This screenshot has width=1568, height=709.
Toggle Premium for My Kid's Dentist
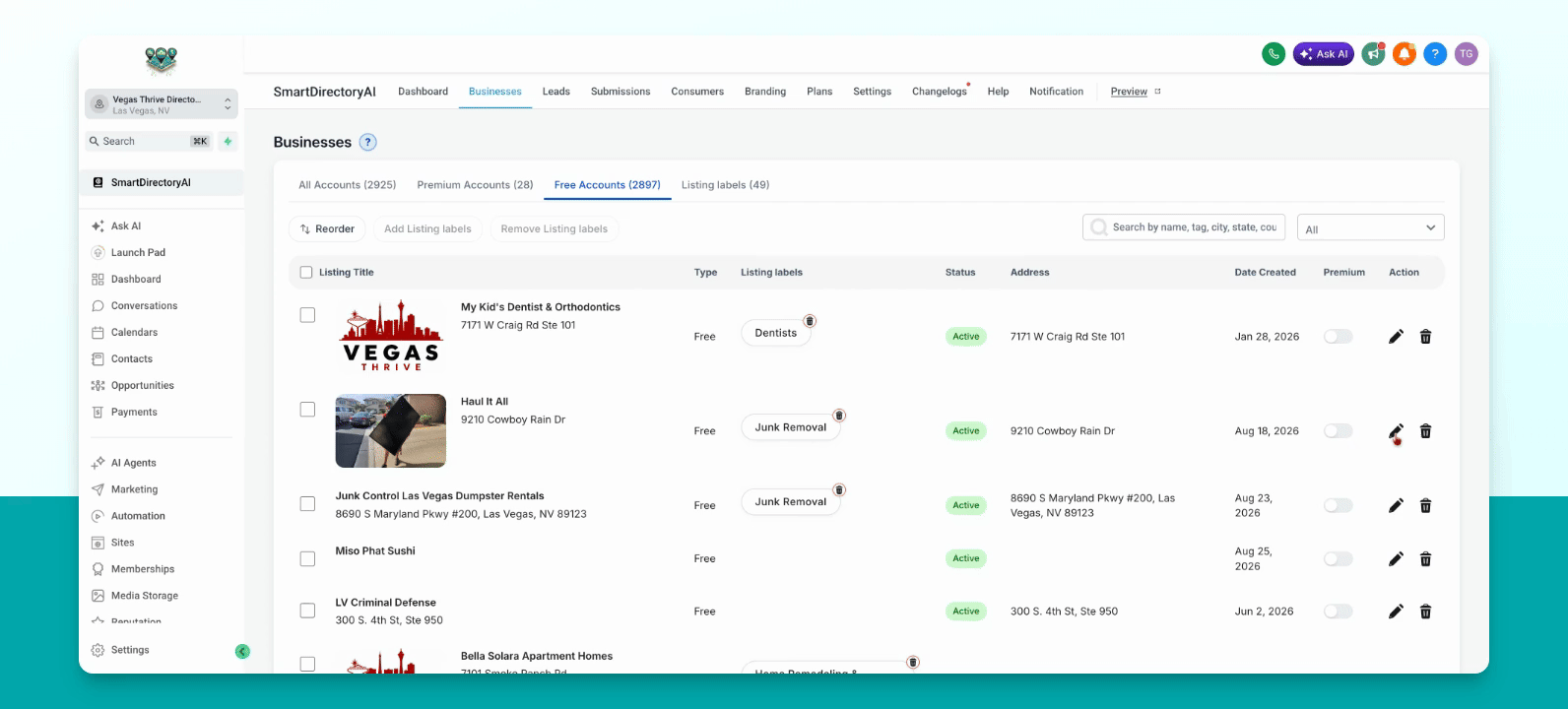point(1338,337)
